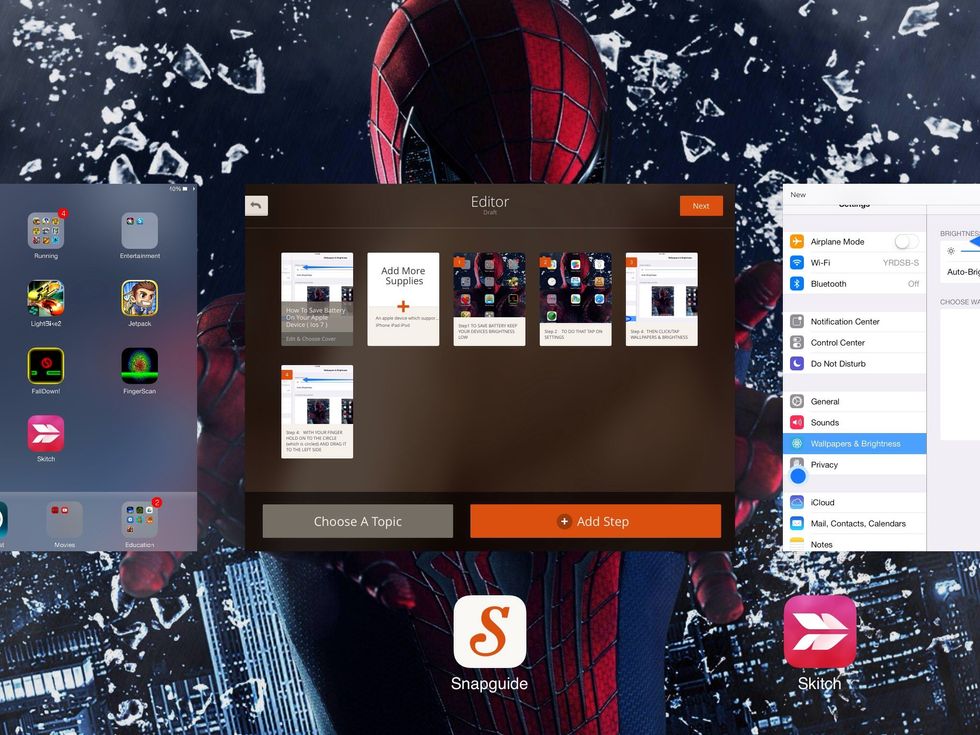This screenshot has width=980, height=735.
Task: Open the Entertainment folder
Action: (138, 228)
